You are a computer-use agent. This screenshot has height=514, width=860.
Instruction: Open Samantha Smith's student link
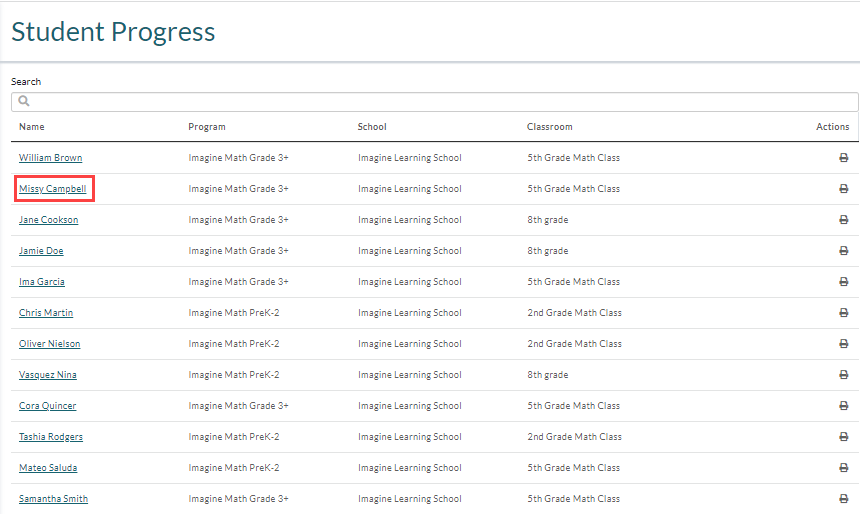(53, 499)
